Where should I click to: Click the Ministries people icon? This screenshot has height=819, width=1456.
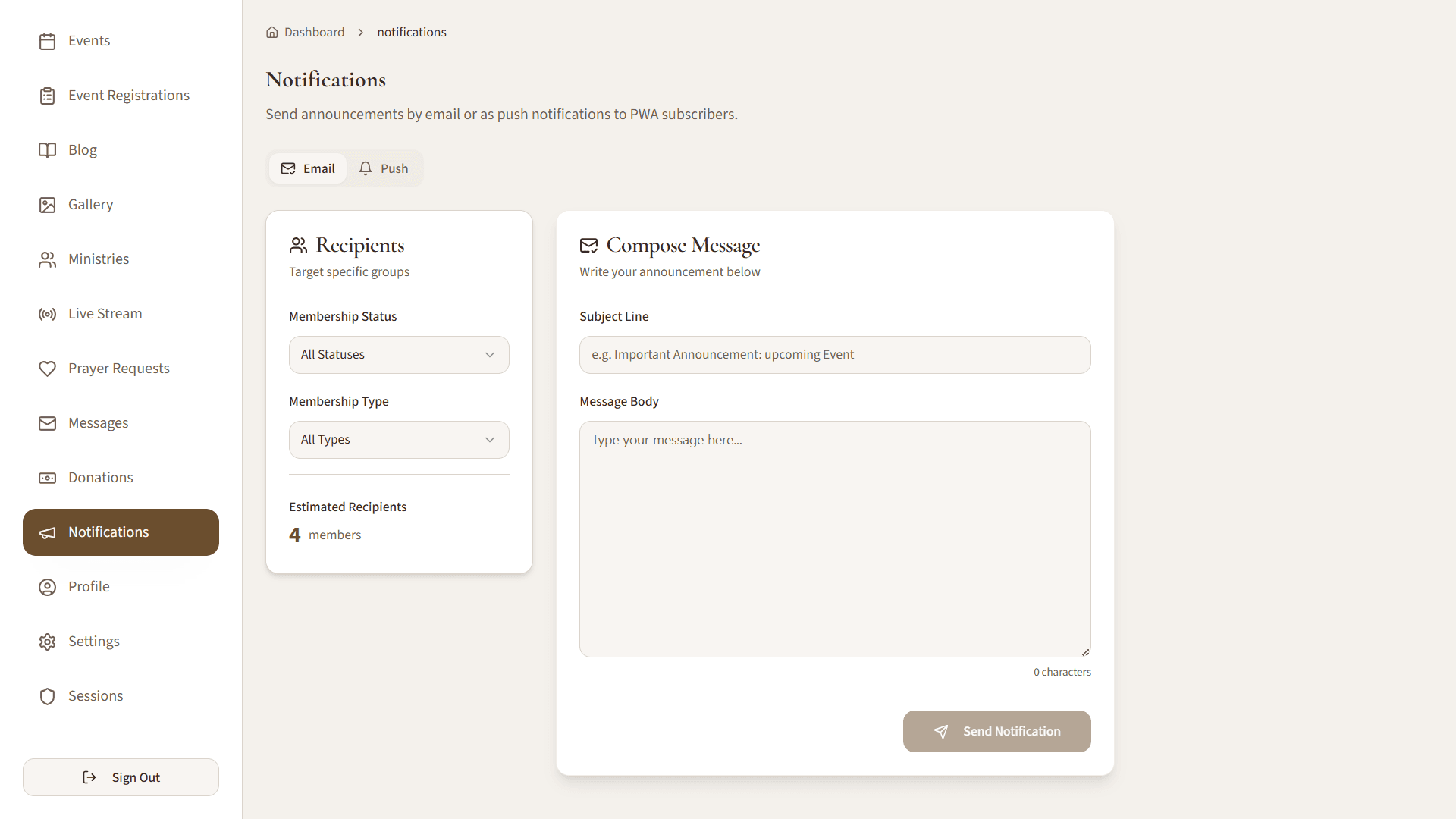coord(47,259)
